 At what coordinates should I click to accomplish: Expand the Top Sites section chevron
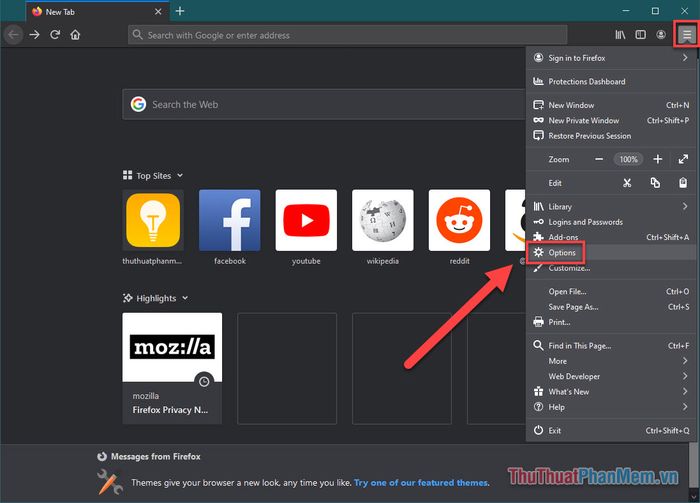point(180,176)
